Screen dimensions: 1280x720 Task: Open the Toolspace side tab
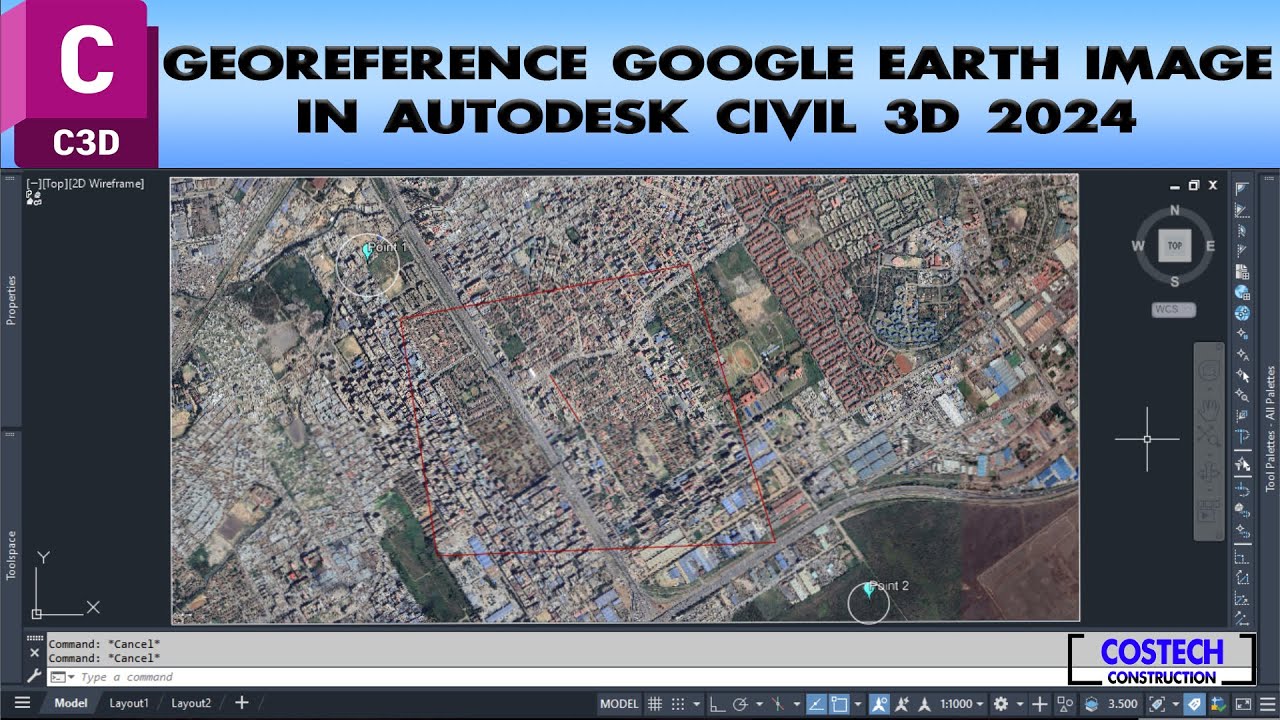(x=12, y=556)
